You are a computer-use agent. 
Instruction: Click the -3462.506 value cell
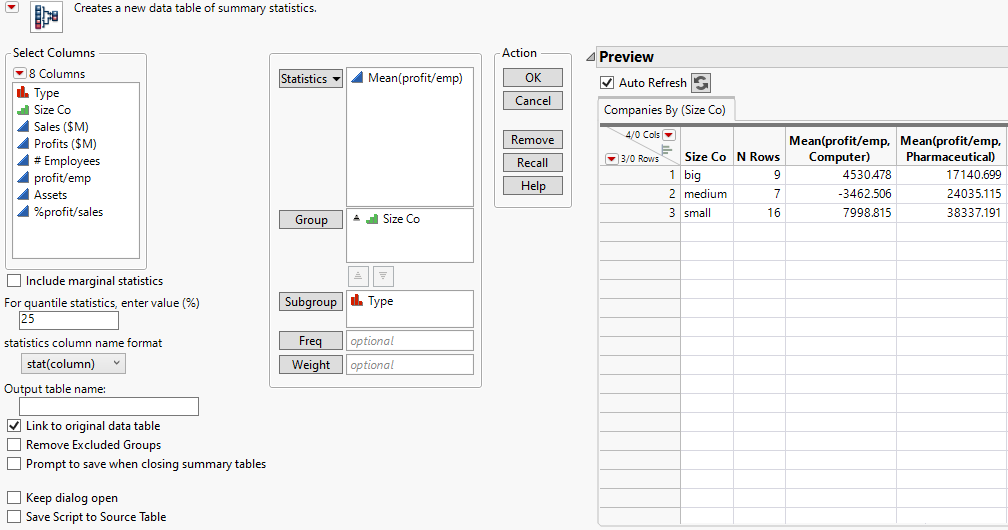(840, 194)
